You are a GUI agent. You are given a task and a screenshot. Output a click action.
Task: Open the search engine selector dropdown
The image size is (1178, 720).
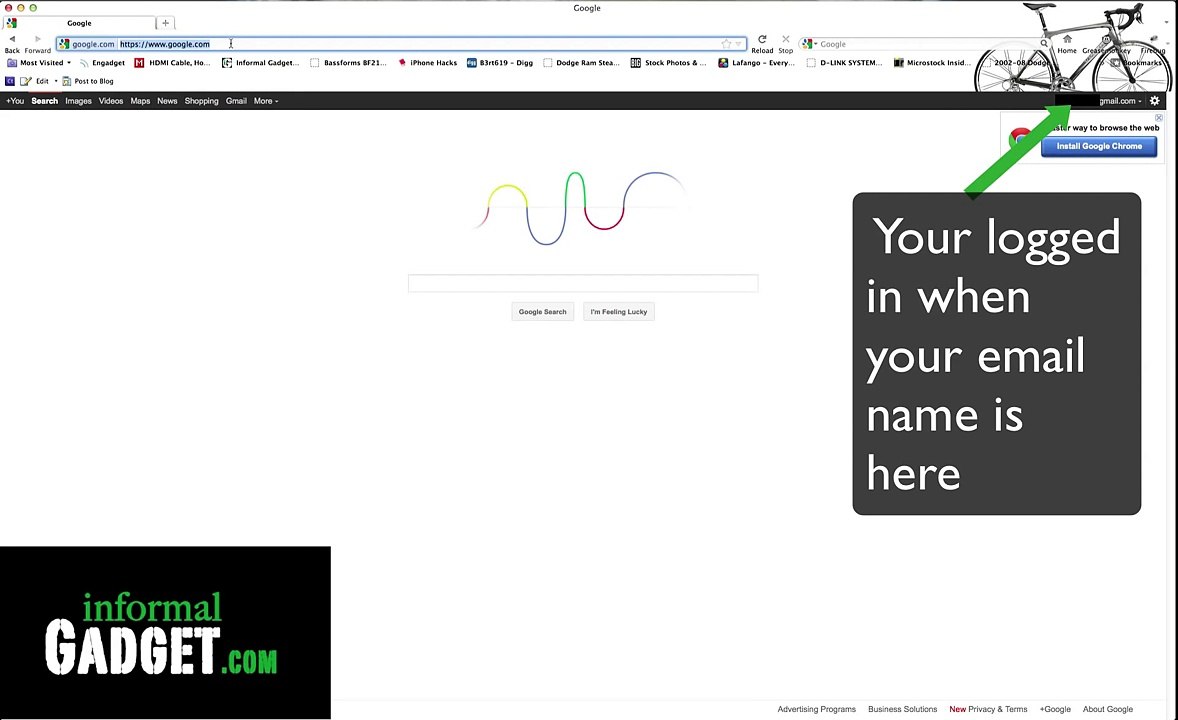tap(809, 44)
